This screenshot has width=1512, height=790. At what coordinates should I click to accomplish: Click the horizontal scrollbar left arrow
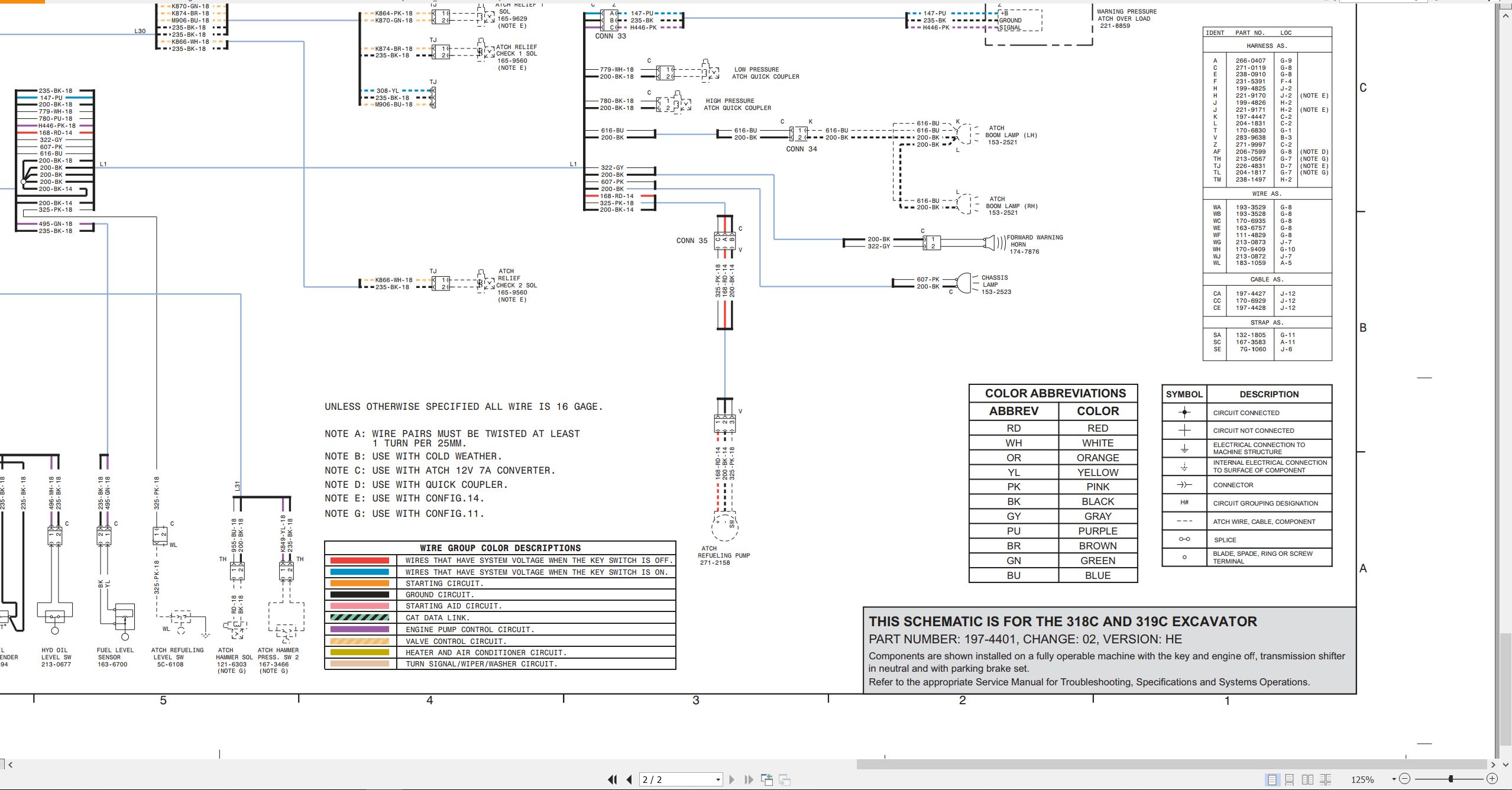pos(10,765)
